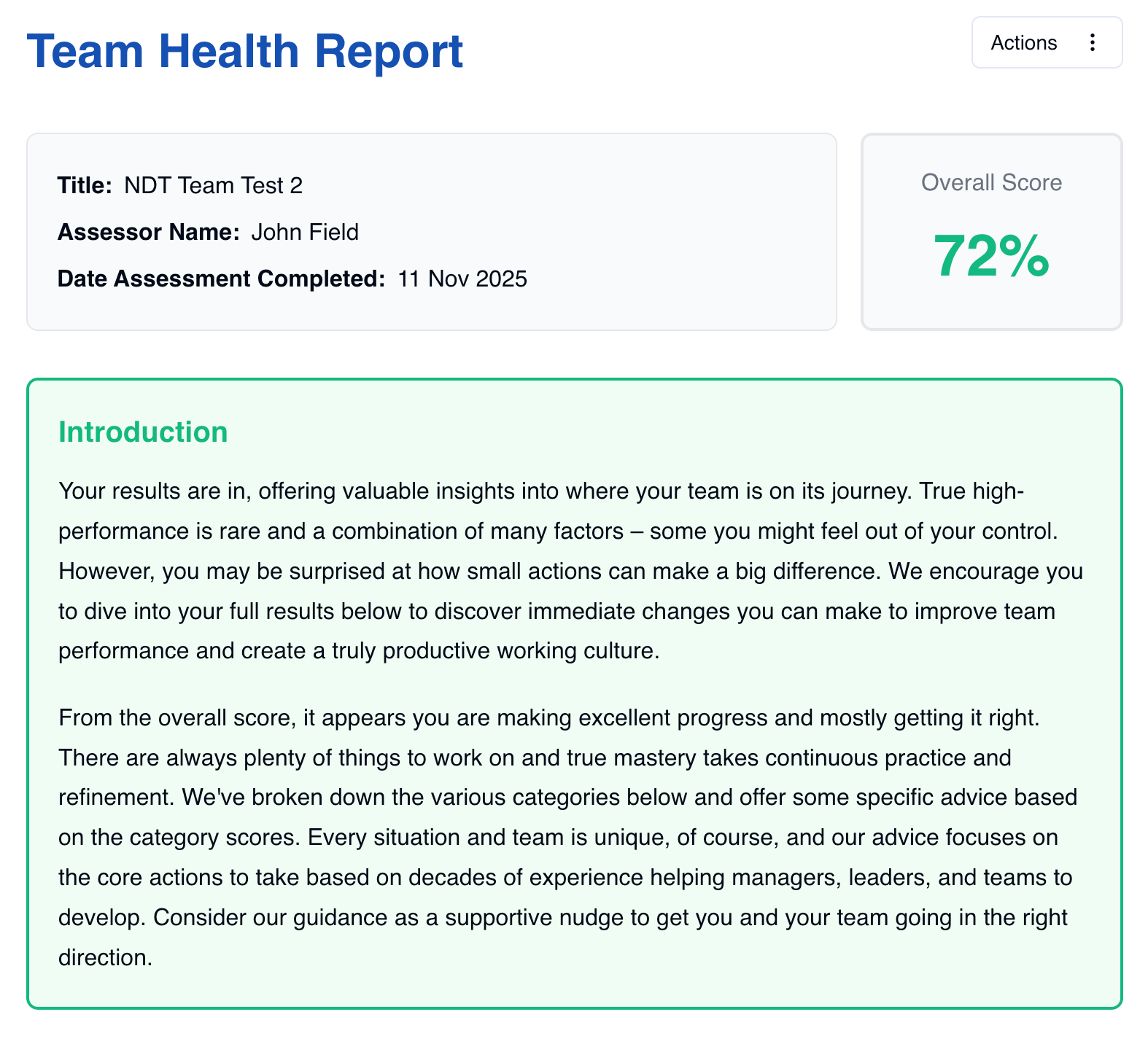Click the Actions button label
1148x1044 pixels.
click(x=1023, y=43)
